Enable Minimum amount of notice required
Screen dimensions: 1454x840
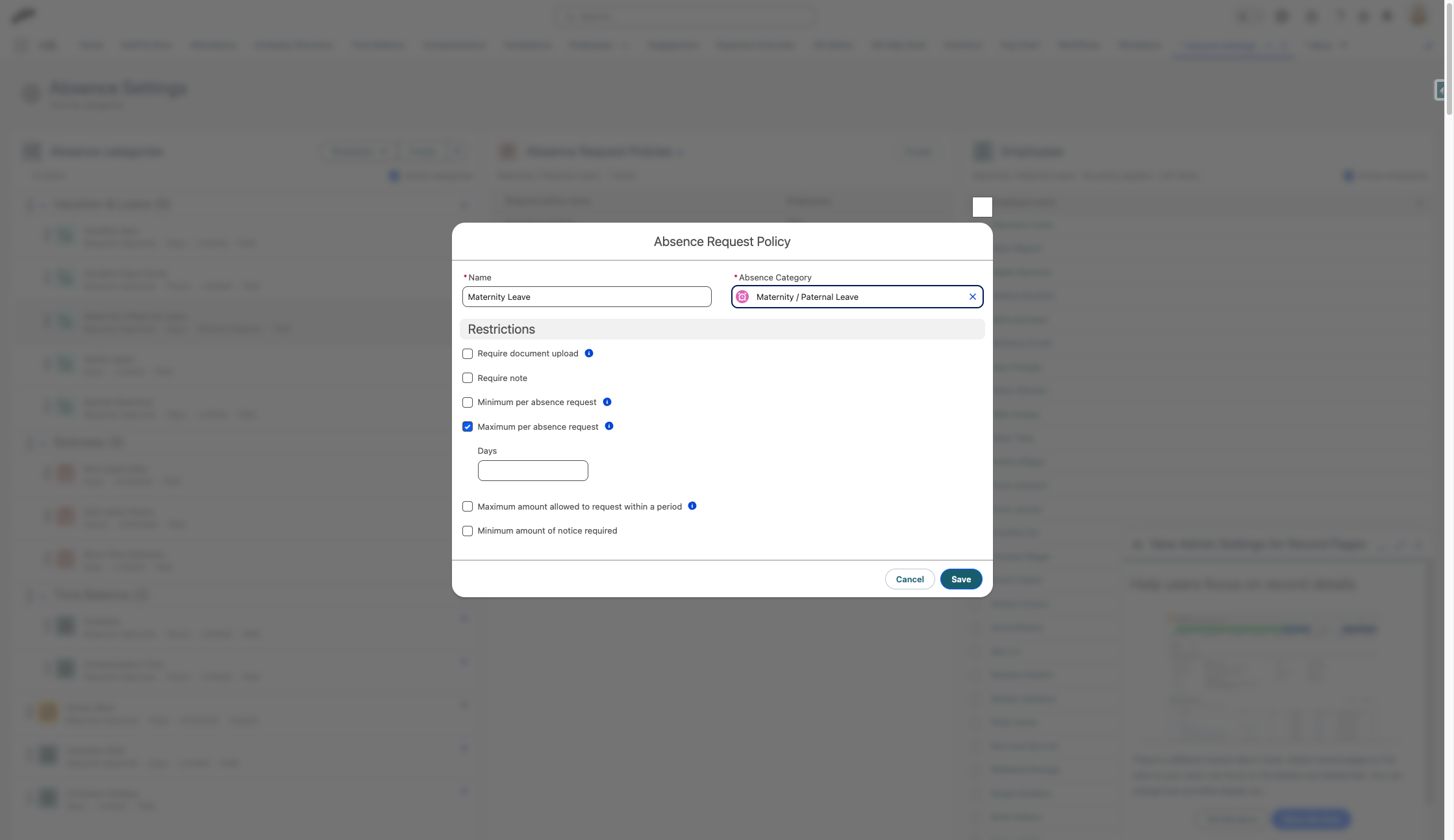point(468,530)
